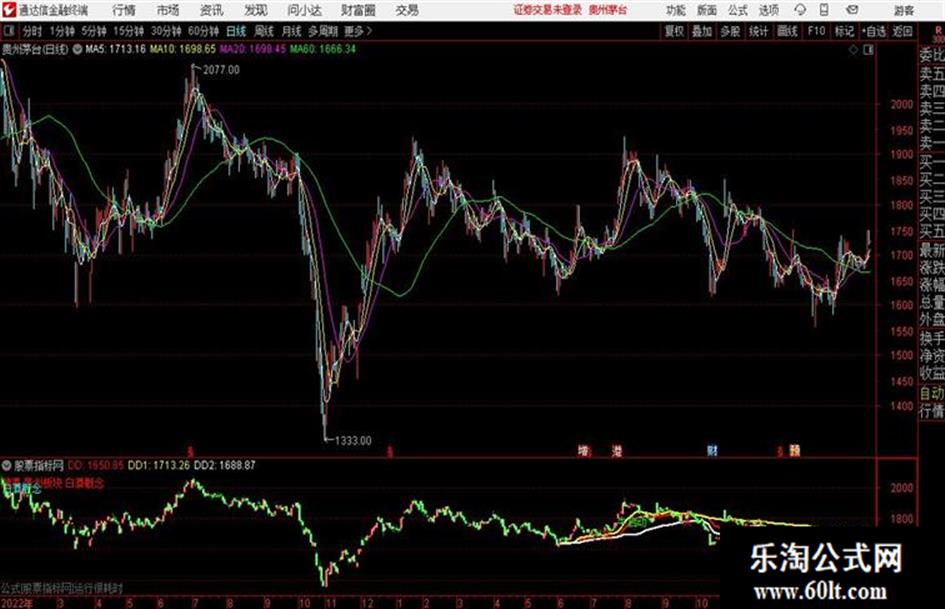Open the 发现 menu
The image size is (945, 609).
coord(256,10)
